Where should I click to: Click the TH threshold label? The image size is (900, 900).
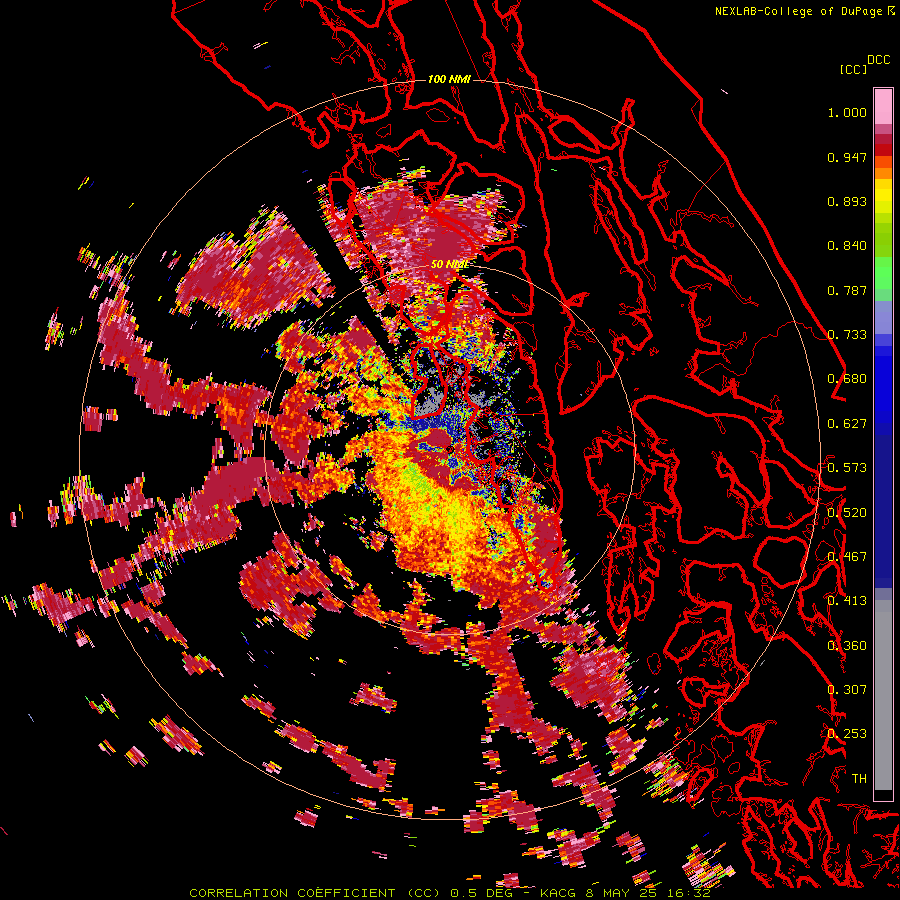tap(859, 778)
